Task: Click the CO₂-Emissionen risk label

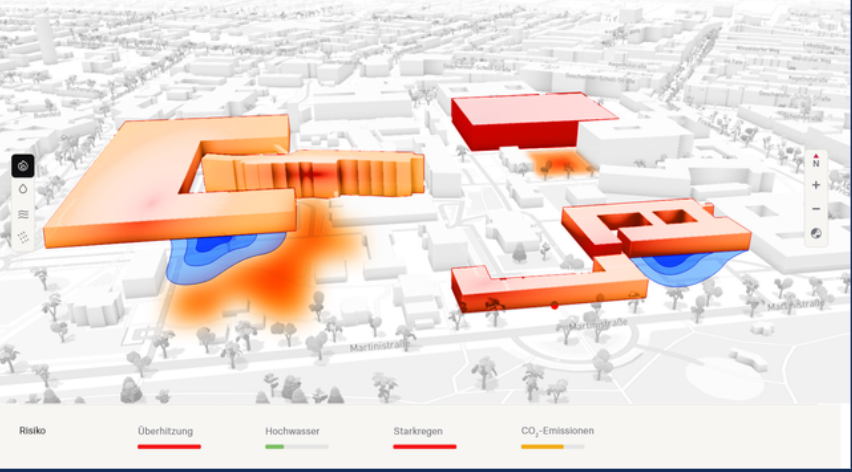Action: coord(557,431)
